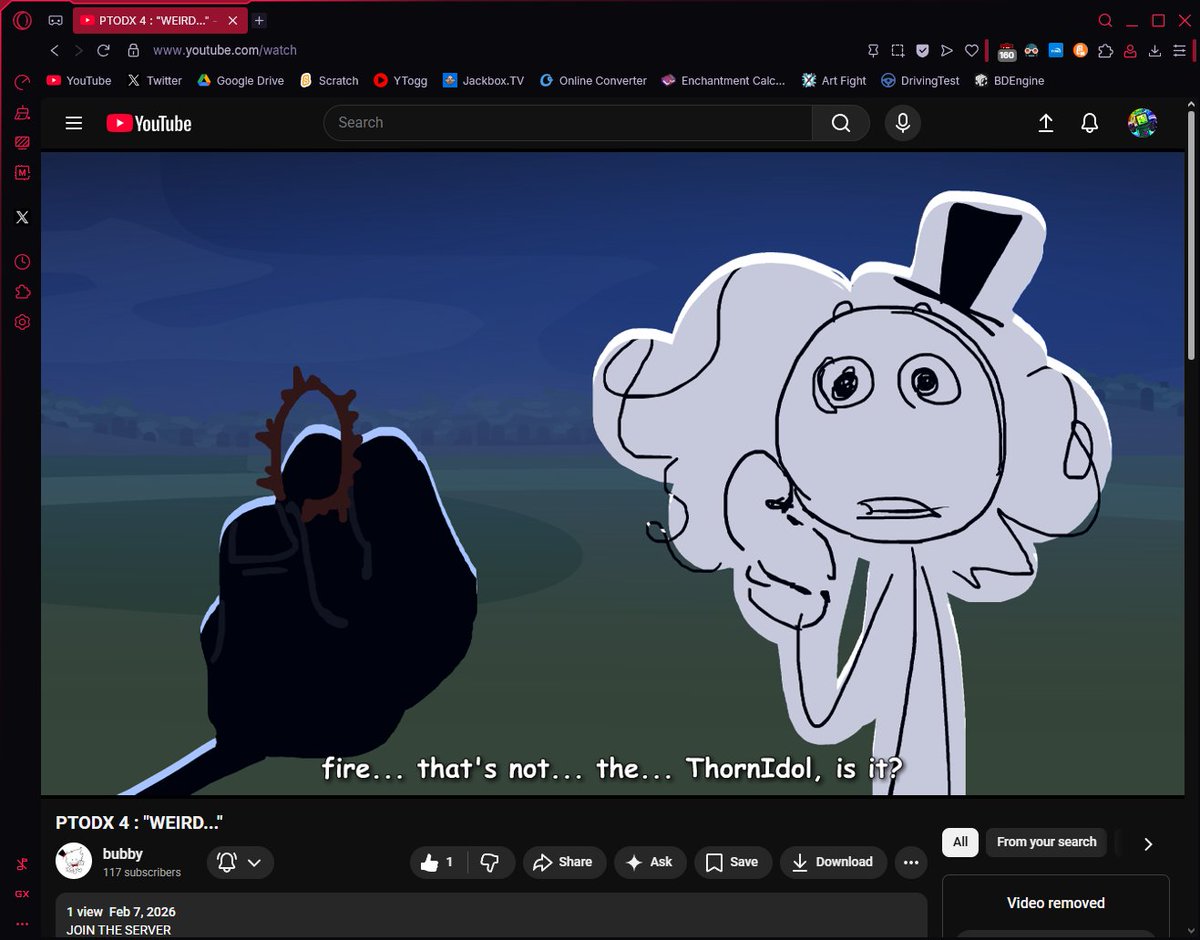Image resolution: width=1200 pixels, height=940 pixels.
Task: Open the YouTube bookmark
Action: point(79,81)
